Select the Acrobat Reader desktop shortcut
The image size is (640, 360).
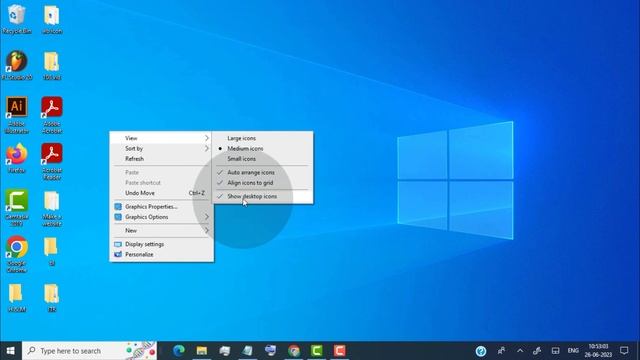tap(52, 162)
